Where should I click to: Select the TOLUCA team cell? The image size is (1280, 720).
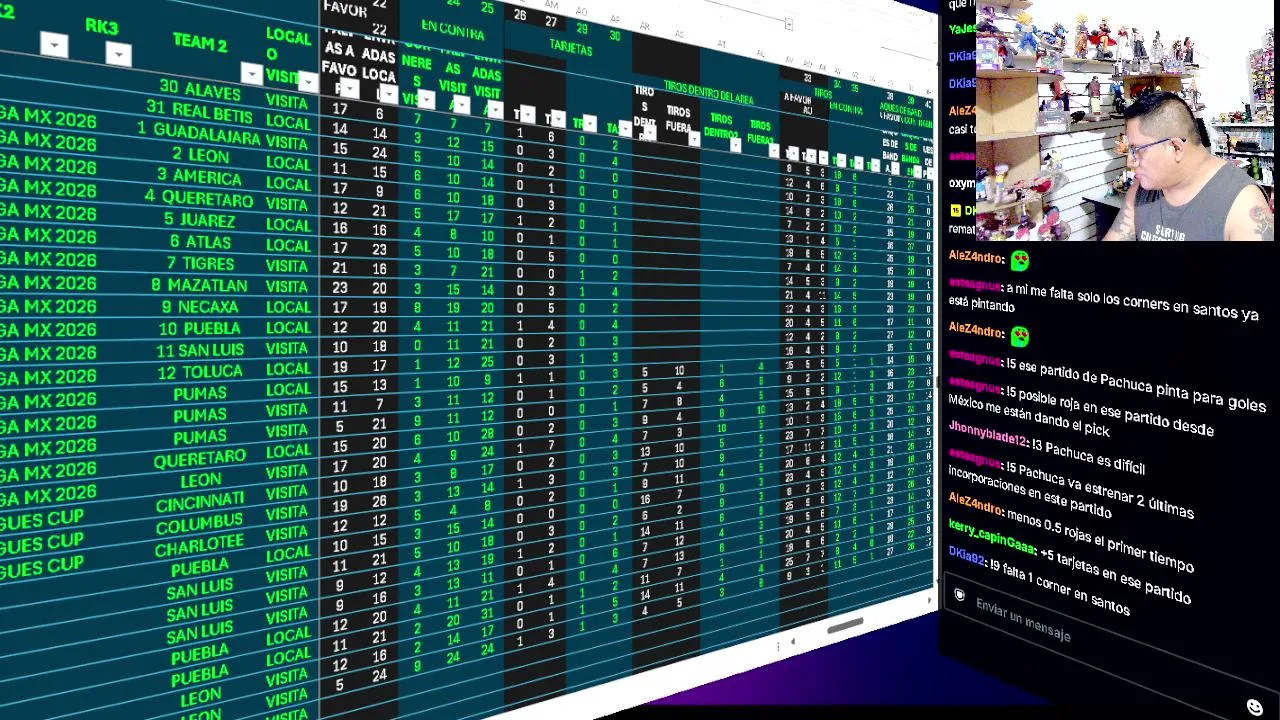[198, 372]
